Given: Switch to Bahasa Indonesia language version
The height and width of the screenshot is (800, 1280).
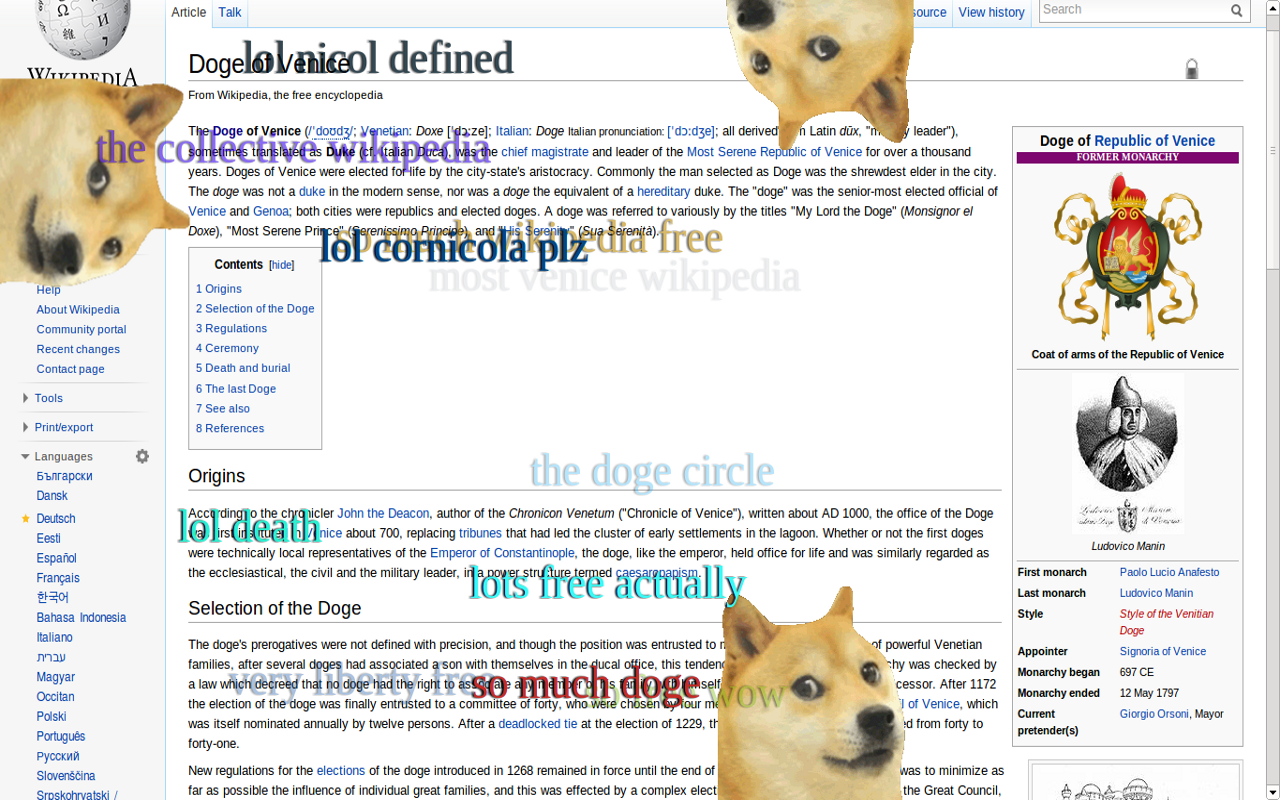Looking at the screenshot, I should (81, 617).
